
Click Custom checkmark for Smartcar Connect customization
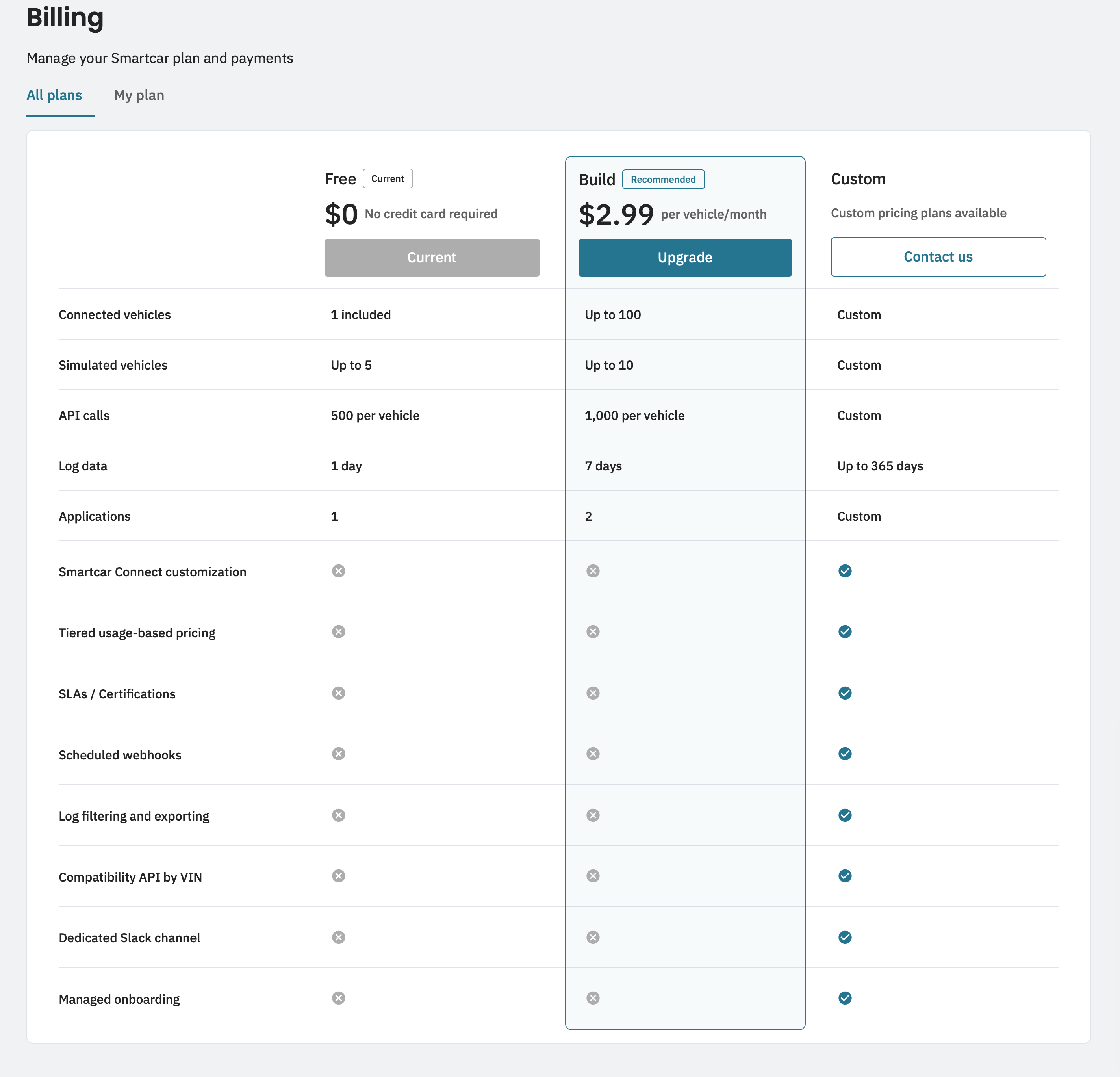click(845, 571)
